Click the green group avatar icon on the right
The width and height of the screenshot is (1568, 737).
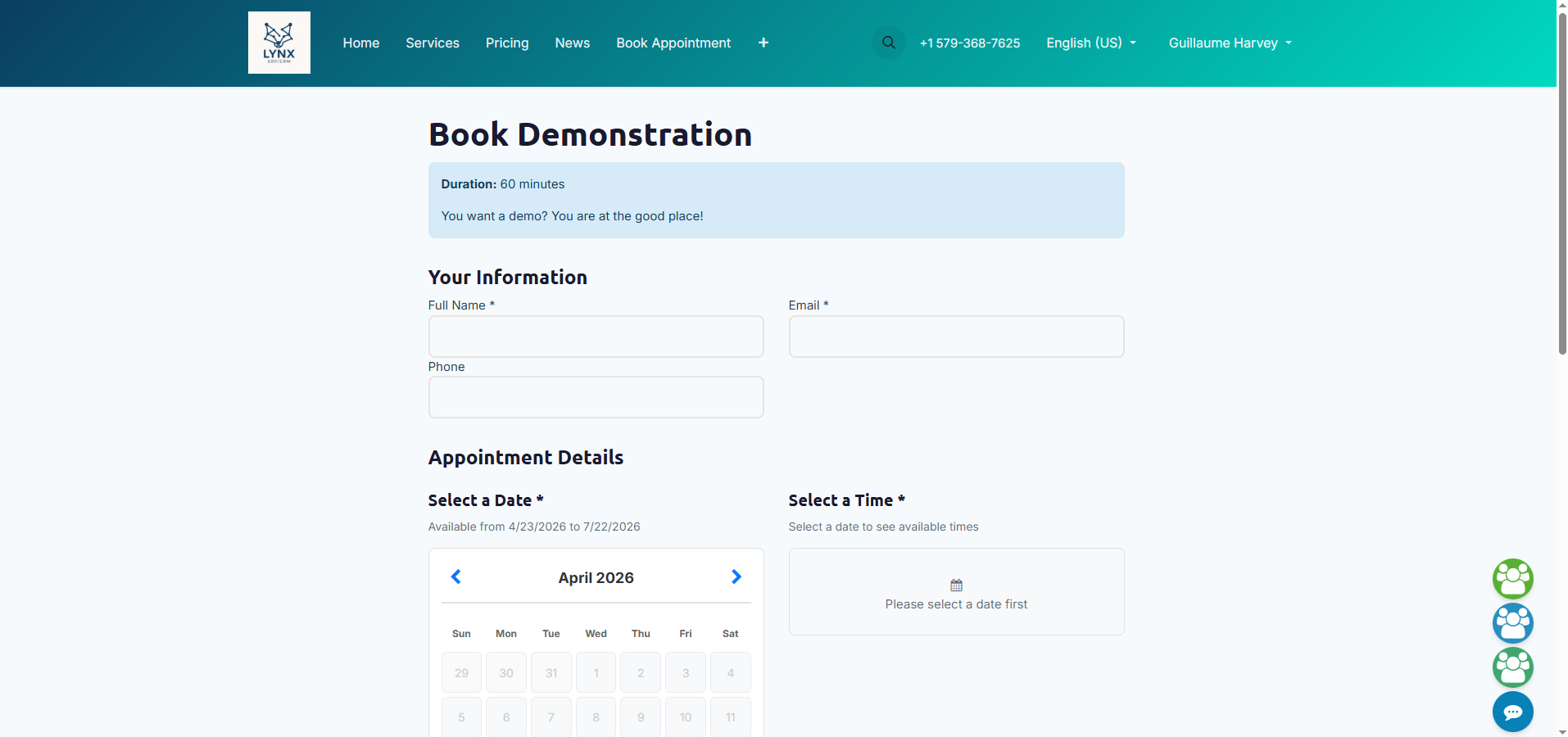point(1513,579)
